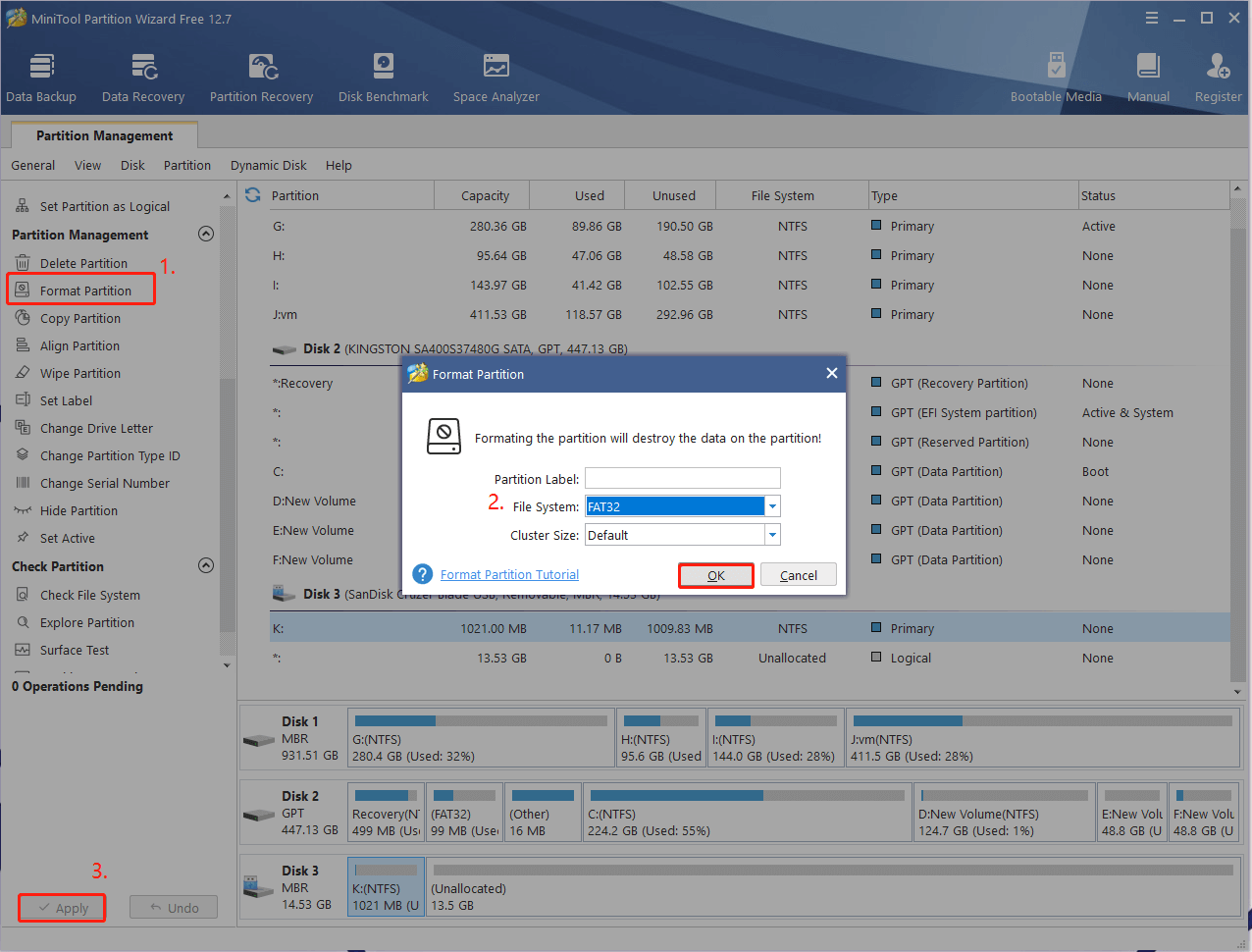Select D:New Volume row
This screenshot has width=1252, height=952.
750,501
